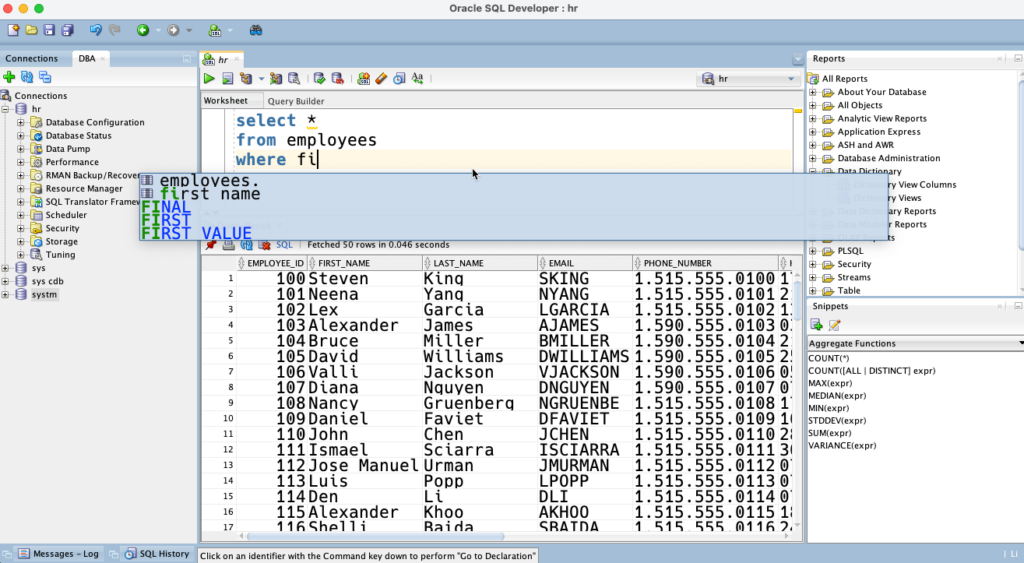Viewport: 1024px width, 563px height.
Task: Collapse the hr connection node
Action: 5,109
